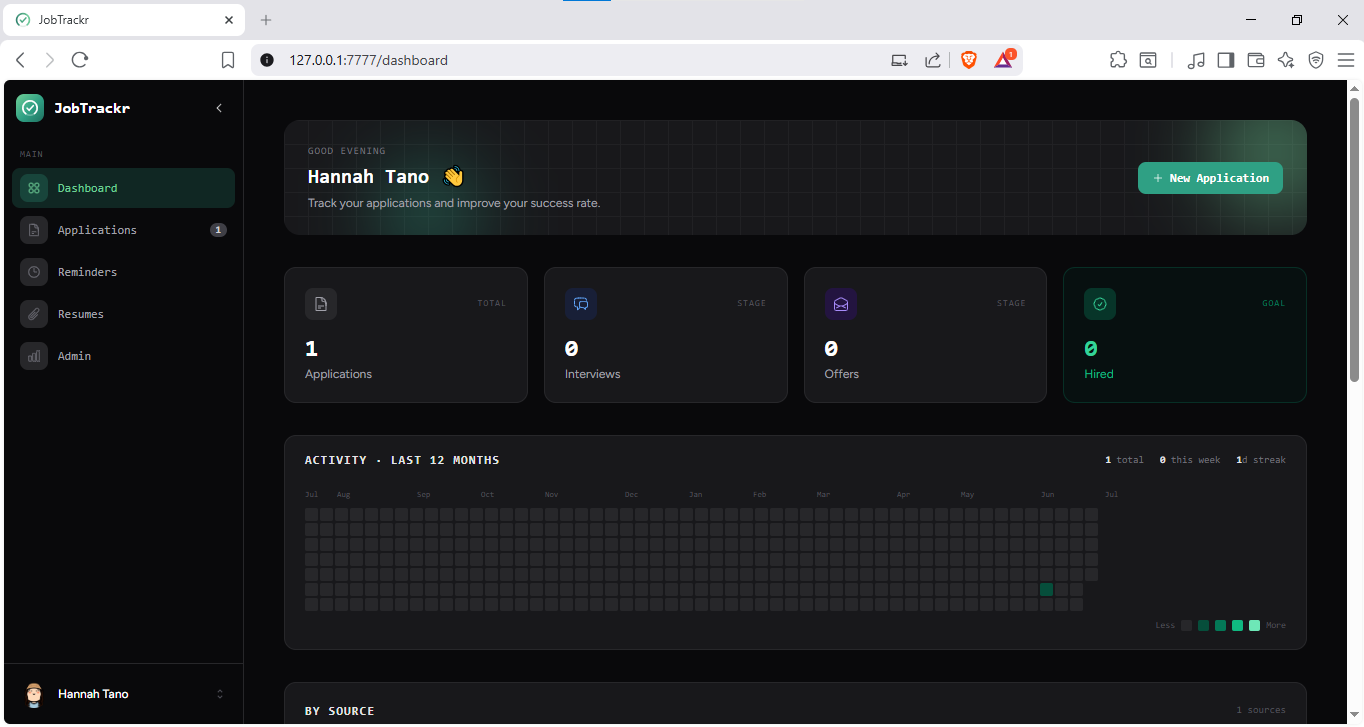Click the Admin bar chart icon
The width and height of the screenshot is (1364, 727).
click(34, 356)
